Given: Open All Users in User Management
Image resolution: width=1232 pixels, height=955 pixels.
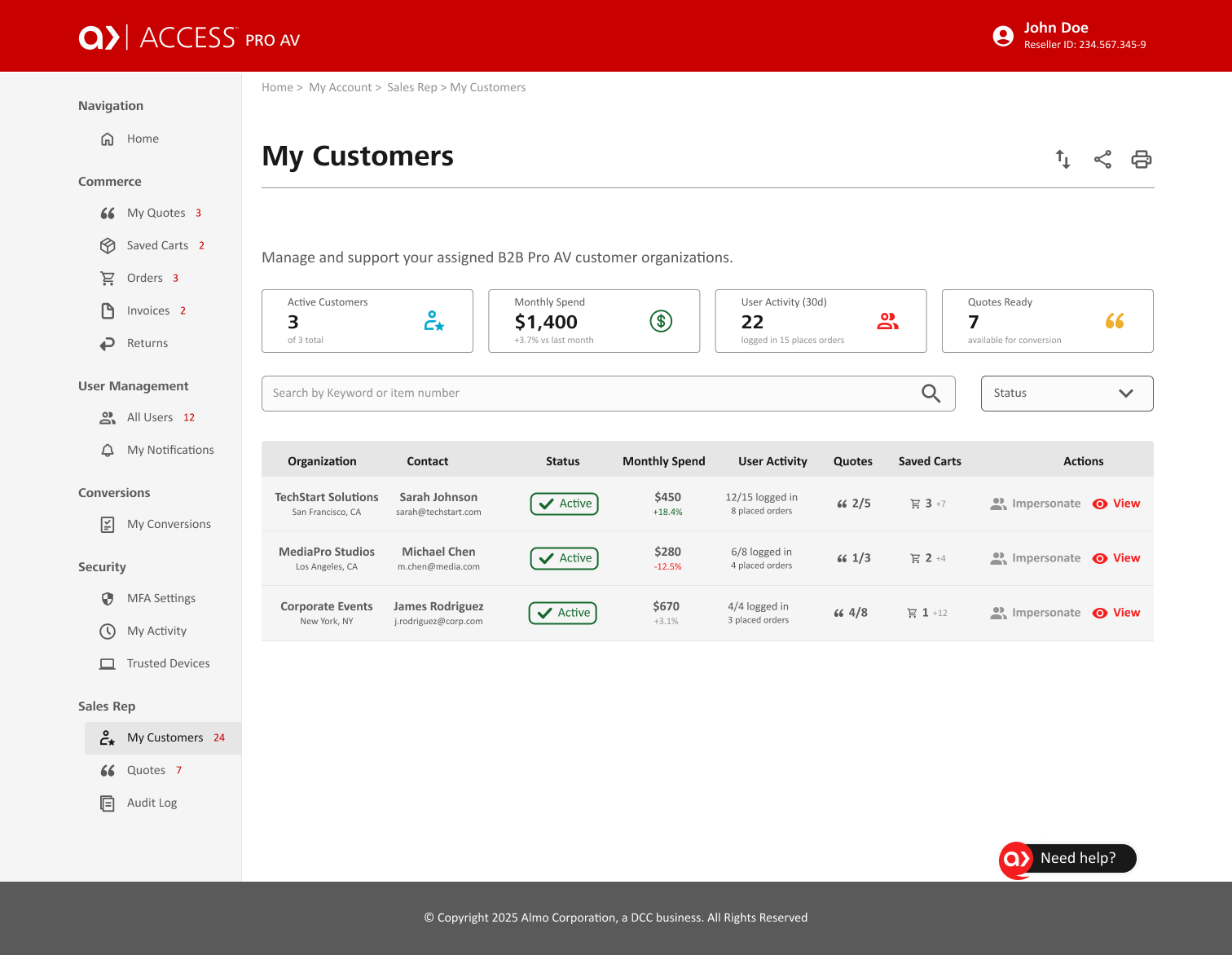Looking at the screenshot, I should (150, 418).
